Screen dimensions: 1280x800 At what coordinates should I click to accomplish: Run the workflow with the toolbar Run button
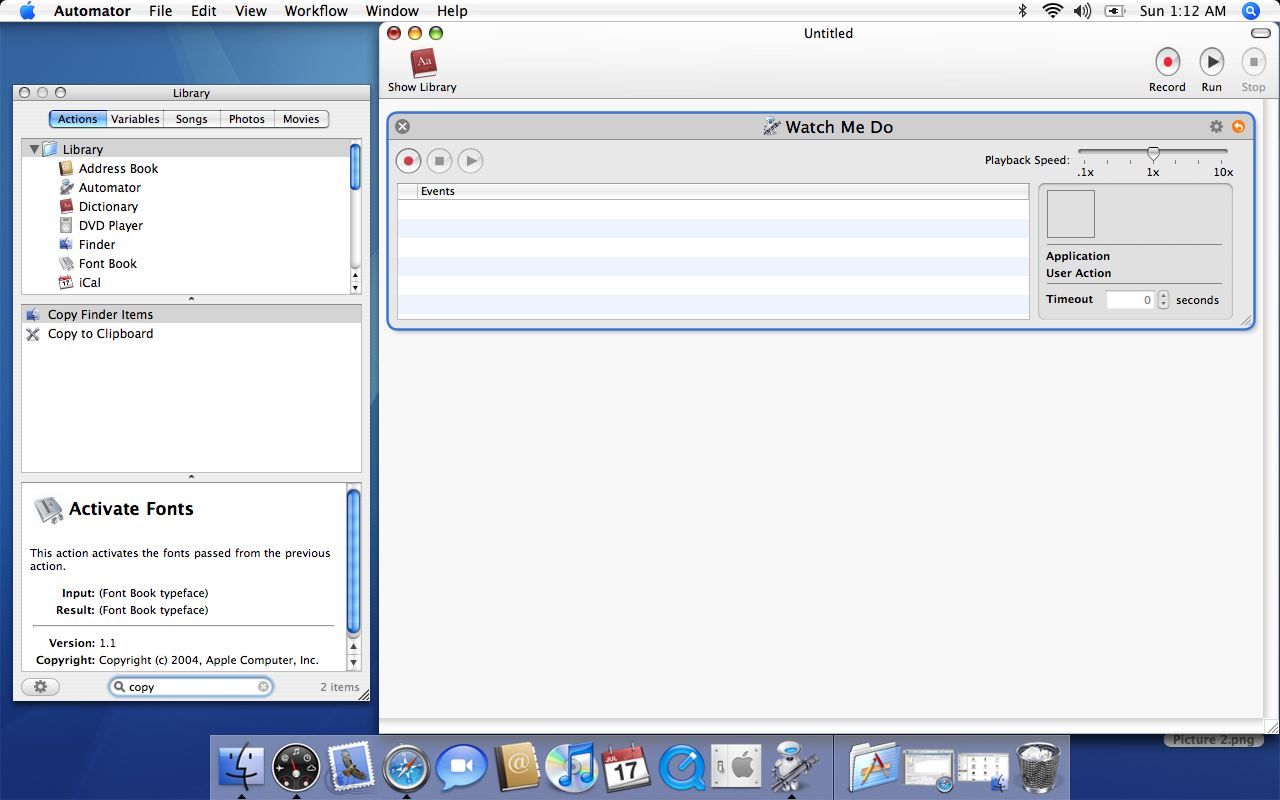1211,70
